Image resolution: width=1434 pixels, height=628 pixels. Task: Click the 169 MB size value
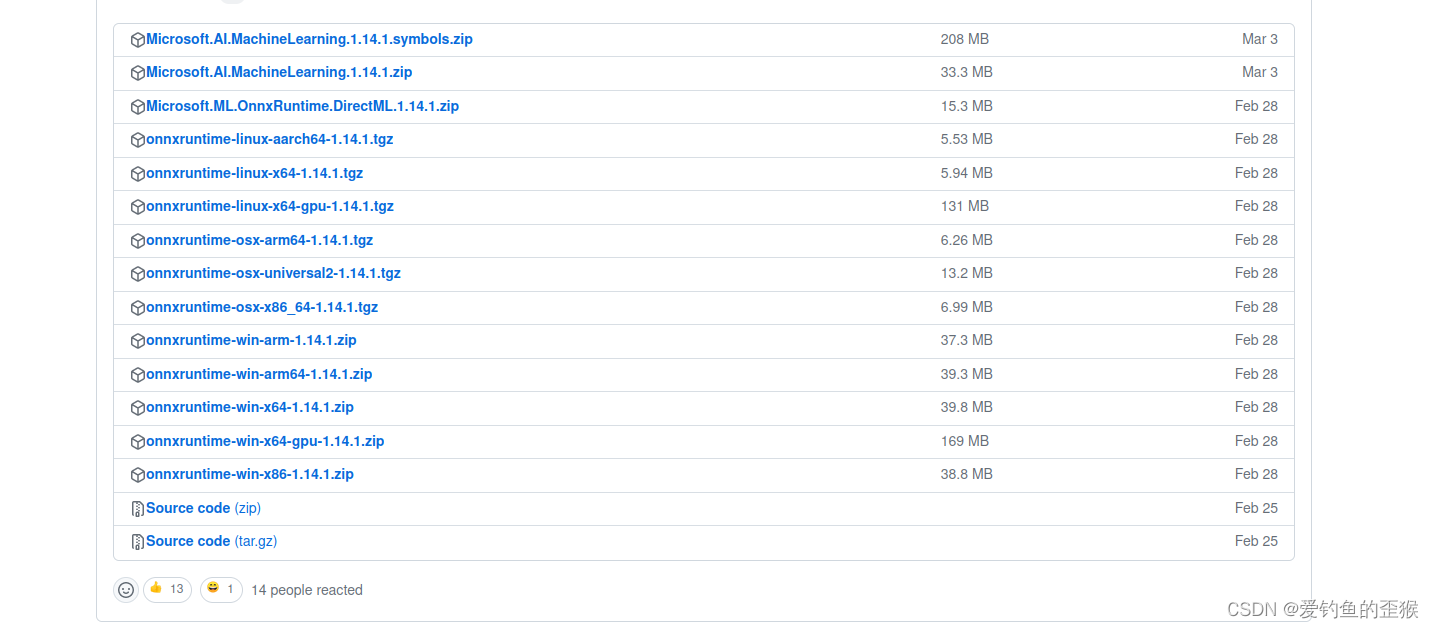point(965,441)
